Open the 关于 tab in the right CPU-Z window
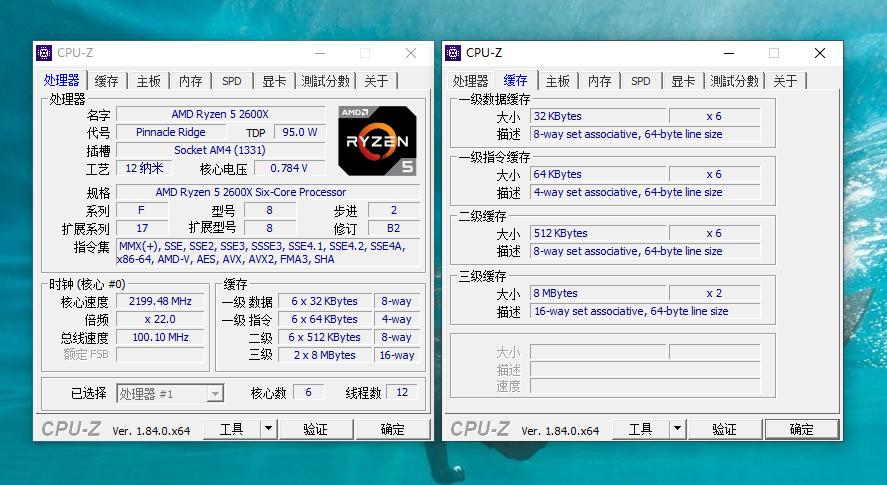The height and width of the screenshot is (485, 887). pos(785,81)
